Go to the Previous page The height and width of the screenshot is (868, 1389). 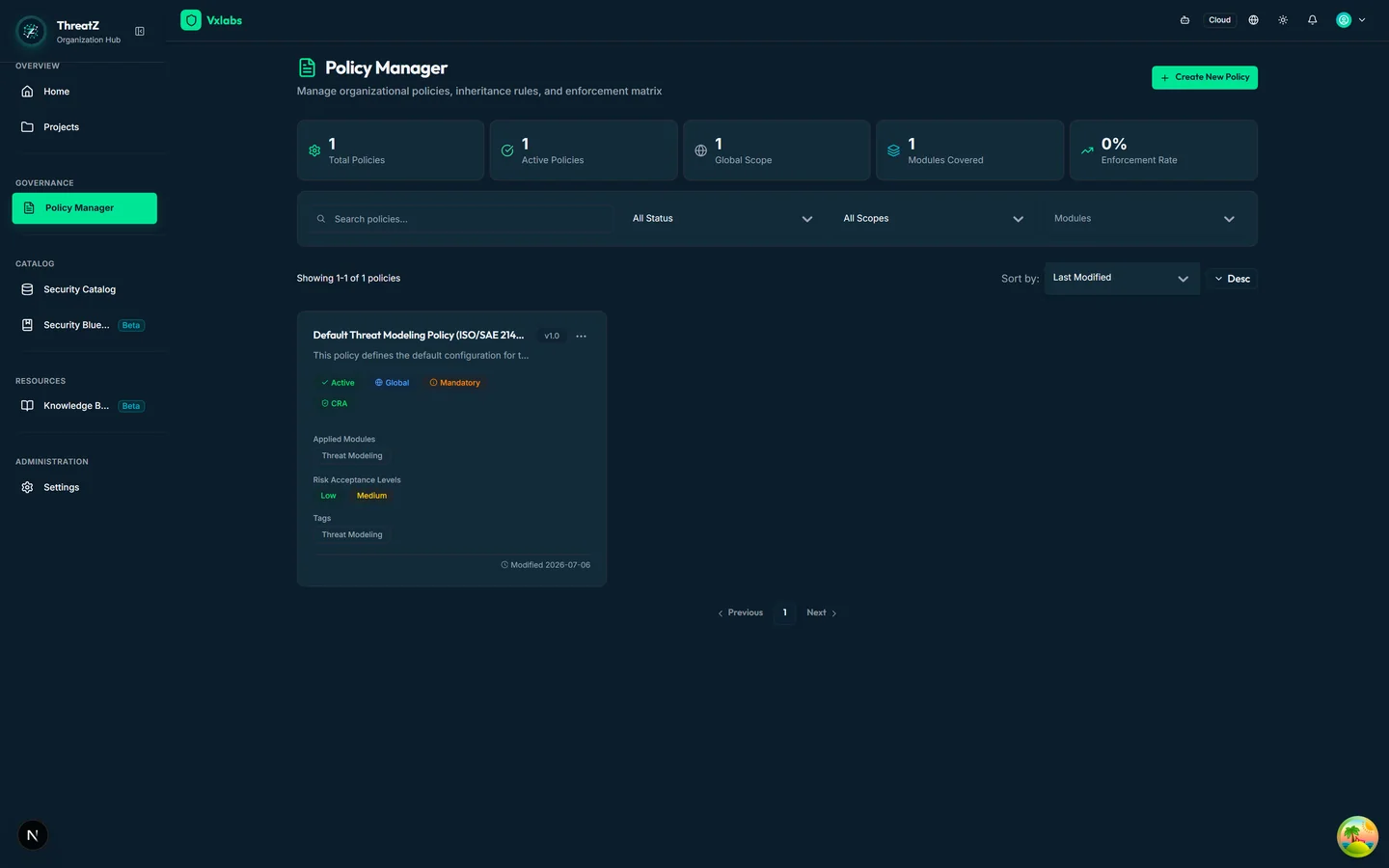coord(741,613)
